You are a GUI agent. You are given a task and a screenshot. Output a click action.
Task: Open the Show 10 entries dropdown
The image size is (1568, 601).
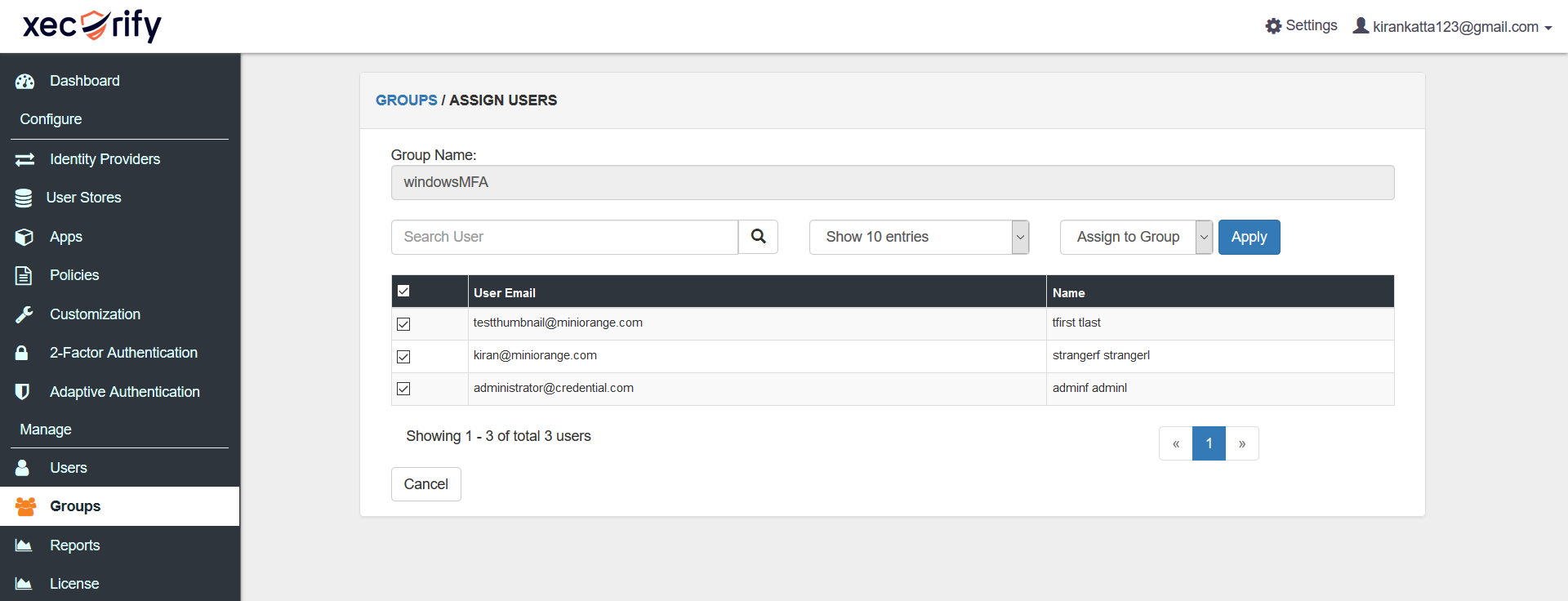click(x=919, y=237)
